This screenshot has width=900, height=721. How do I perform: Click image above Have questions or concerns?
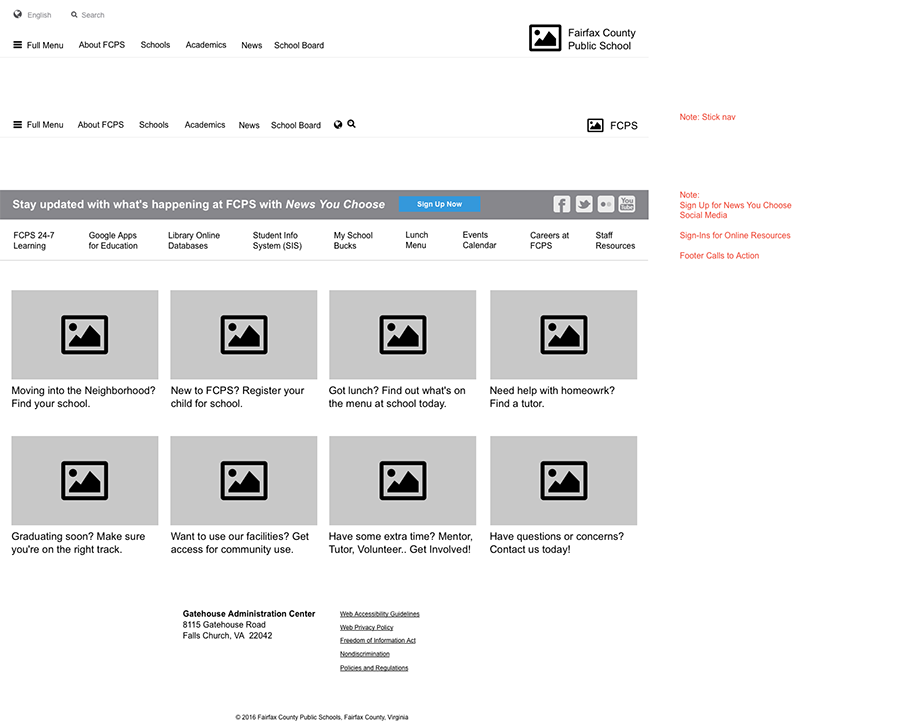(564, 480)
